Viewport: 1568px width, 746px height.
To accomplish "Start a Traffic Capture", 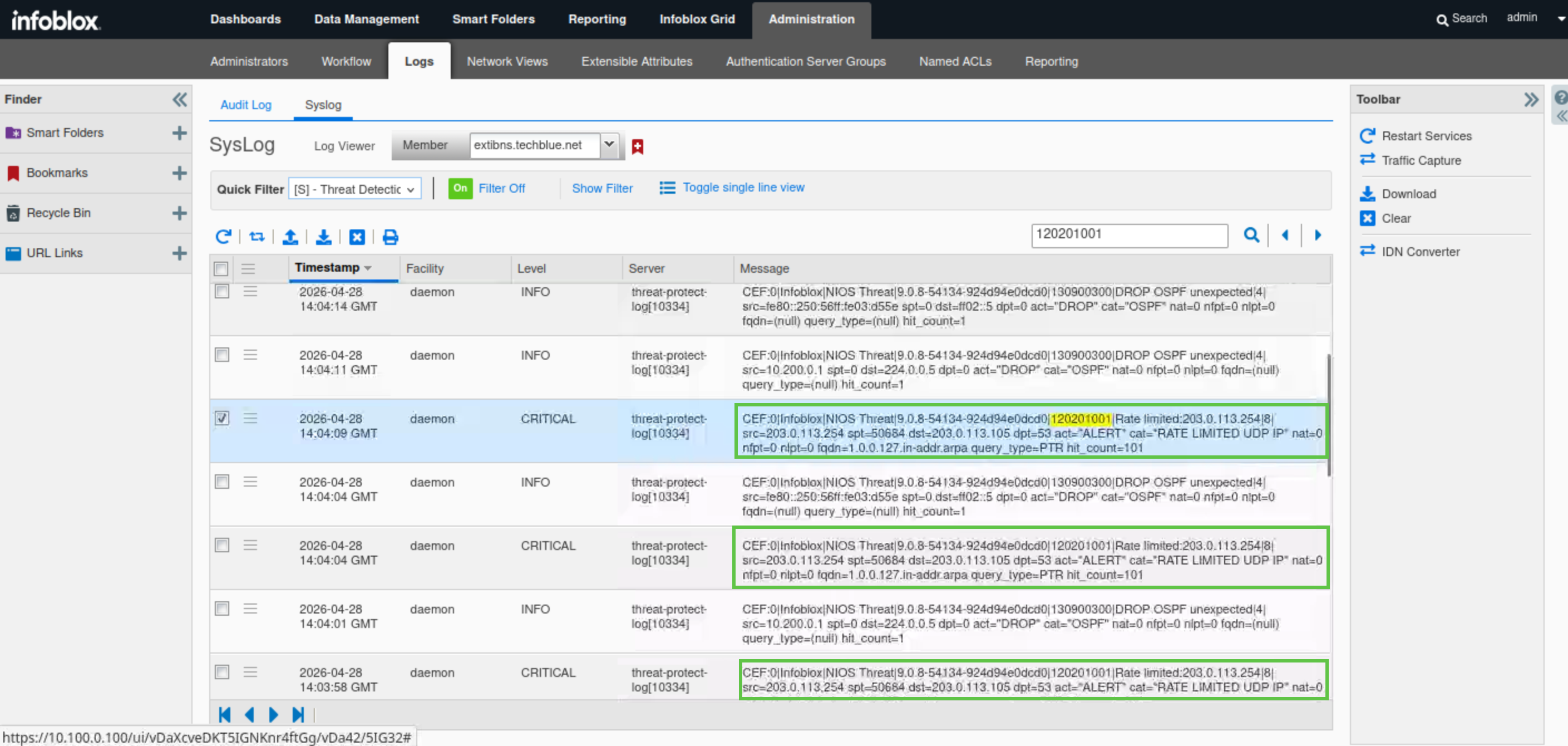I will [x=1421, y=160].
